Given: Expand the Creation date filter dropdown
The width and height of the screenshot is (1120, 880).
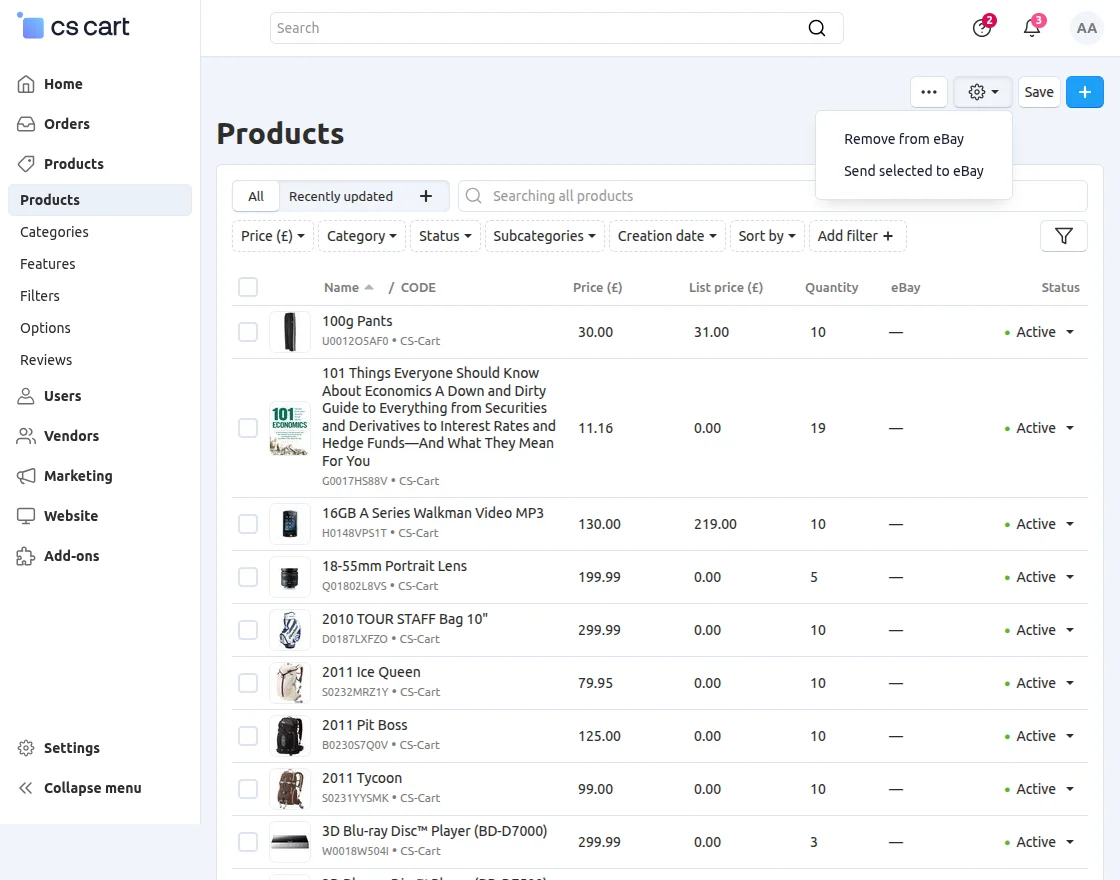Looking at the screenshot, I should pos(667,236).
